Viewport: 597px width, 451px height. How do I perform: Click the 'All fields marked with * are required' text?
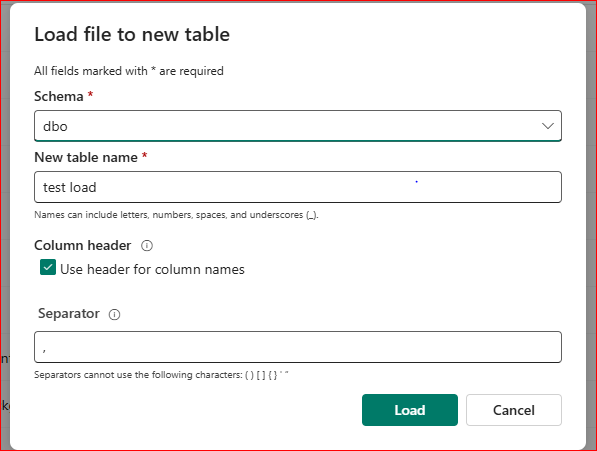click(x=129, y=71)
